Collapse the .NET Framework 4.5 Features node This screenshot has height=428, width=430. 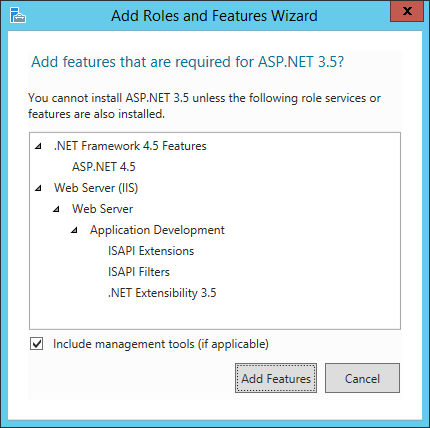pyautogui.click(x=38, y=146)
